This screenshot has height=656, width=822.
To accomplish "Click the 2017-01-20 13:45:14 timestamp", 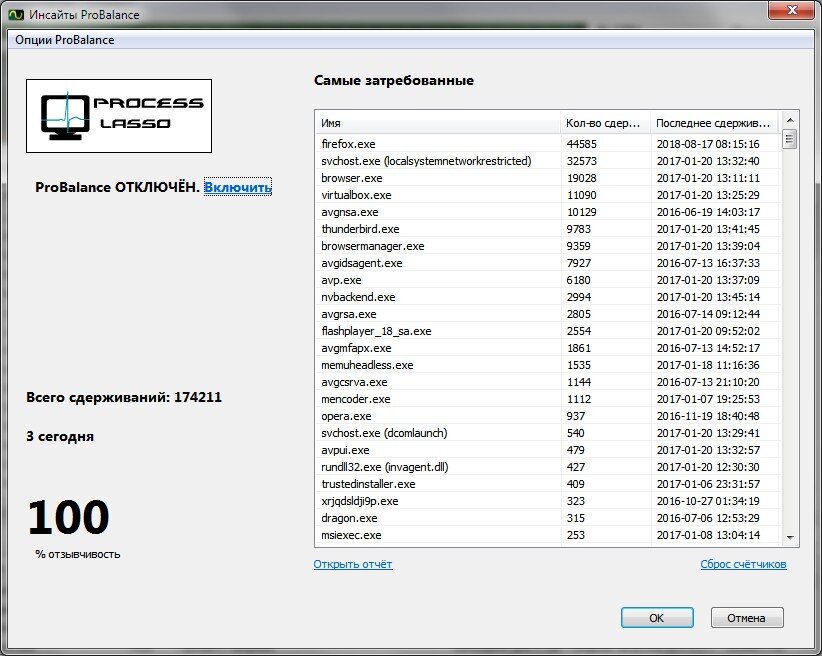I will (708, 297).
